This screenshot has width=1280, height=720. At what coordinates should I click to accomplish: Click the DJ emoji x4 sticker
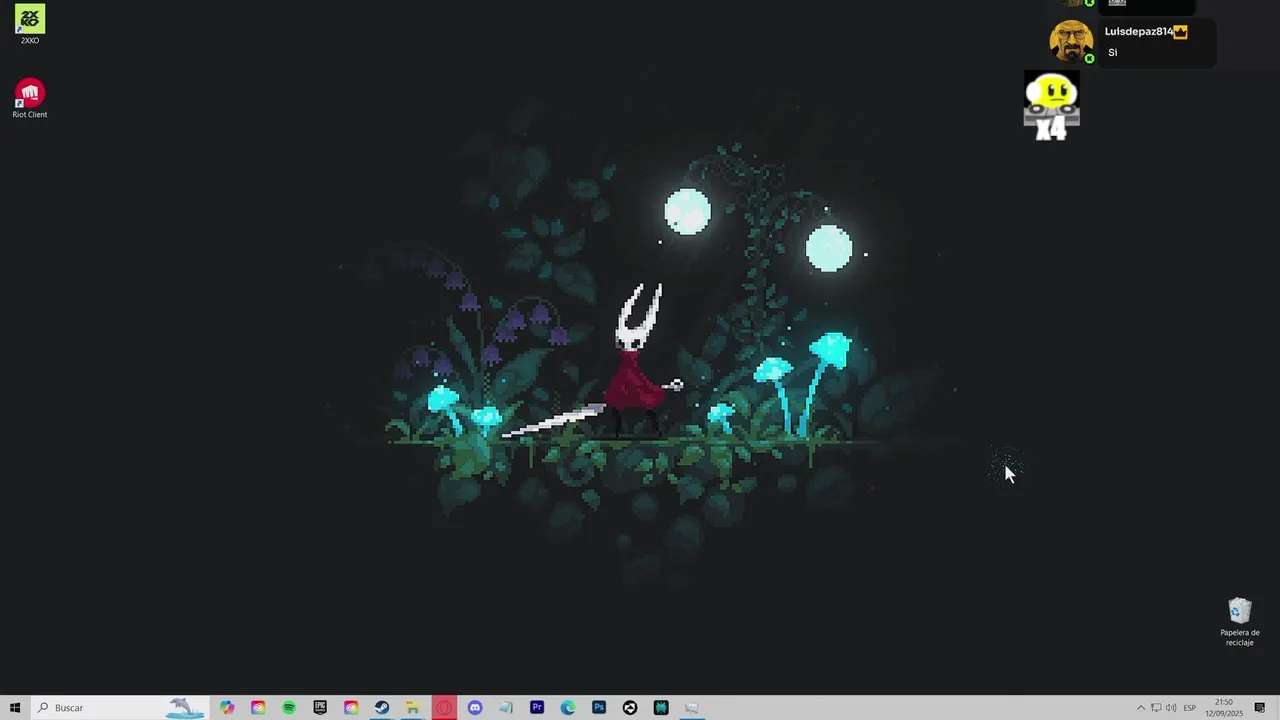[1052, 106]
